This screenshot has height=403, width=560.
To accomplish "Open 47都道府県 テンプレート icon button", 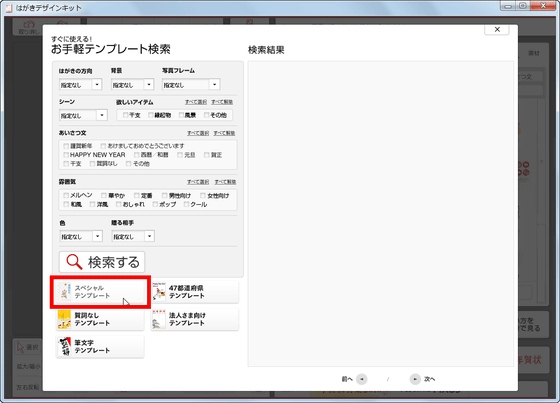I will click(x=195, y=292).
